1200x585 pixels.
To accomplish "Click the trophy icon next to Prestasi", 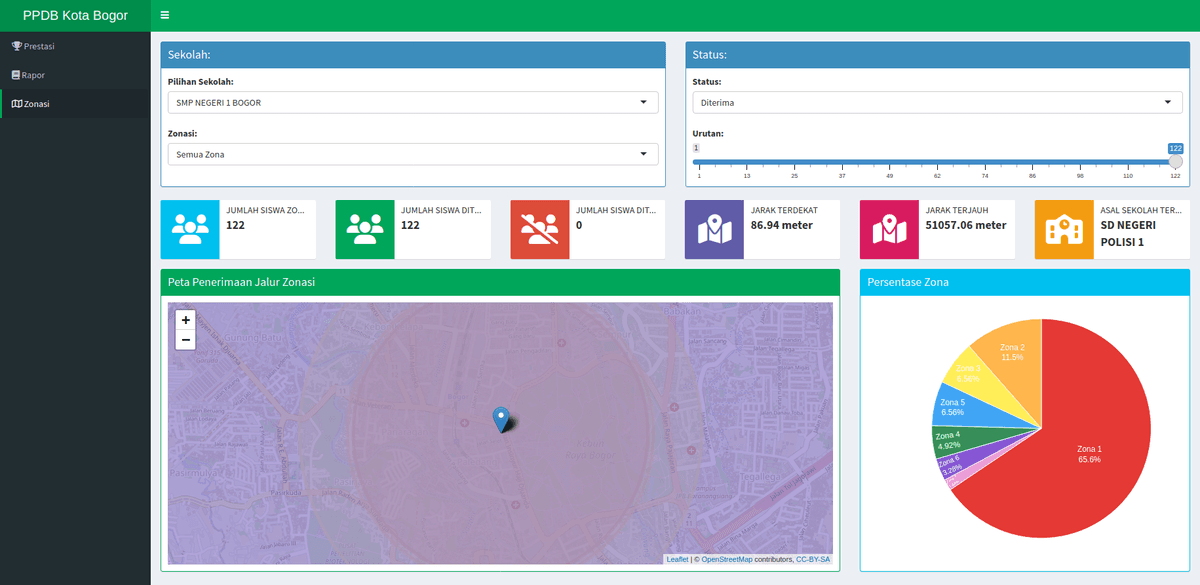I will click(x=16, y=46).
